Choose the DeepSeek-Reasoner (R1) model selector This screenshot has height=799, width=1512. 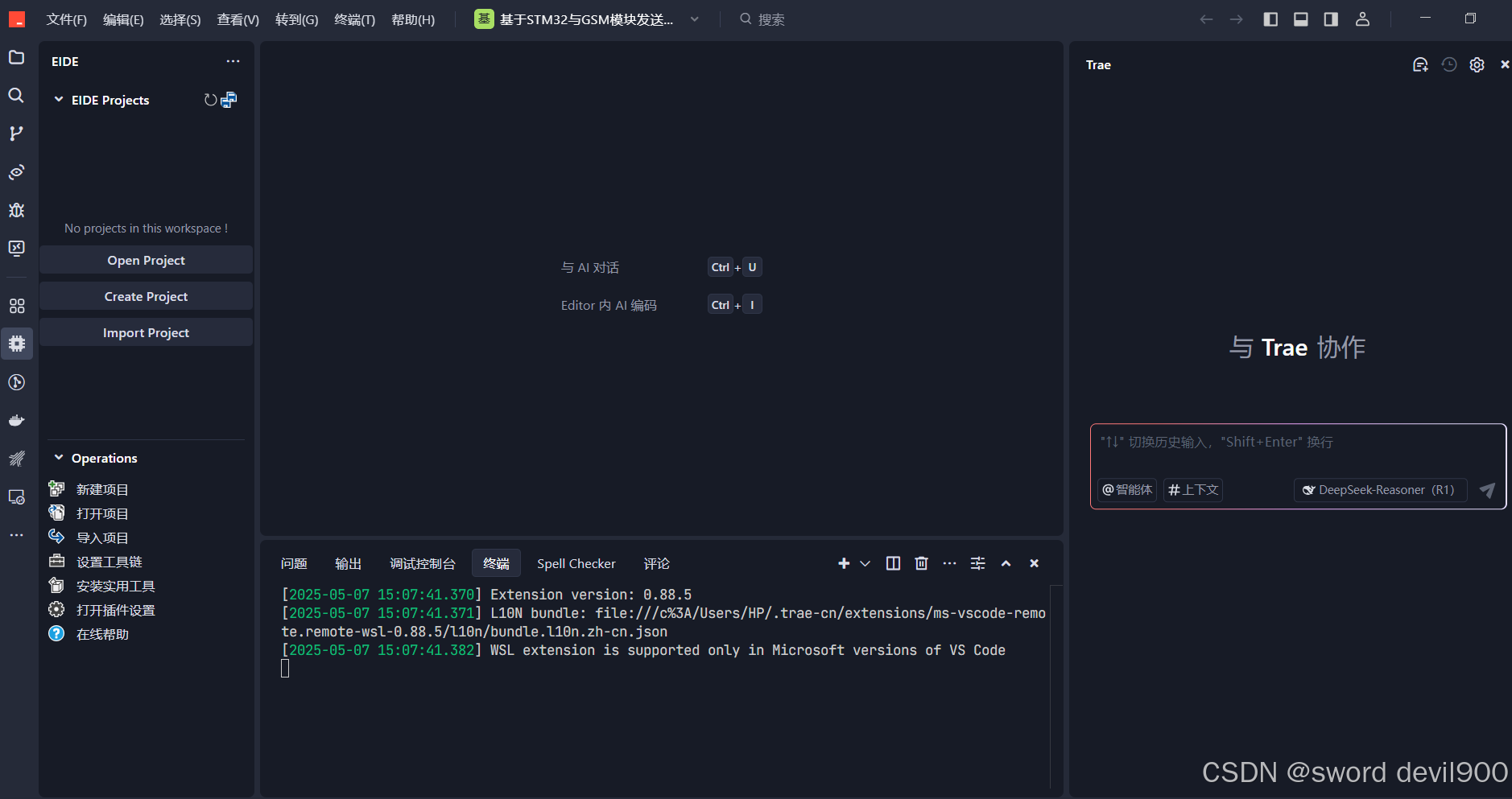click(1380, 489)
